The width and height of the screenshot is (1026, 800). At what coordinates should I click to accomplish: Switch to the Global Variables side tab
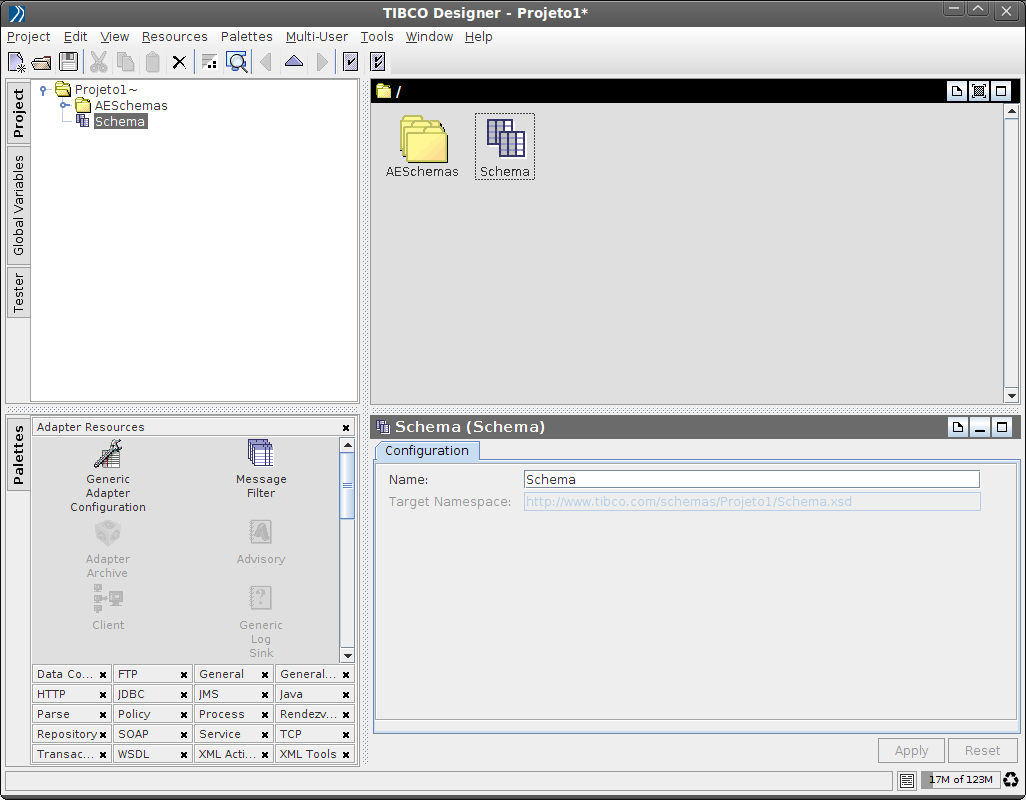pyautogui.click(x=18, y=205)
